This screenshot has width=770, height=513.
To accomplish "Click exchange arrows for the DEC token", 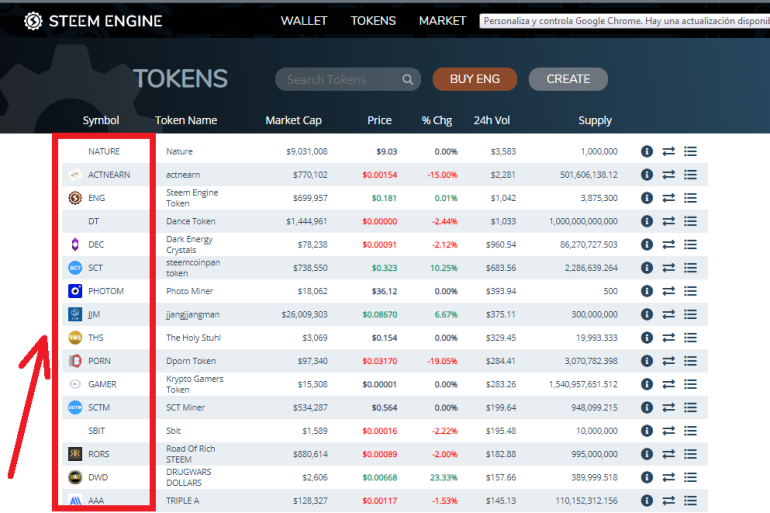I will 668,244.
